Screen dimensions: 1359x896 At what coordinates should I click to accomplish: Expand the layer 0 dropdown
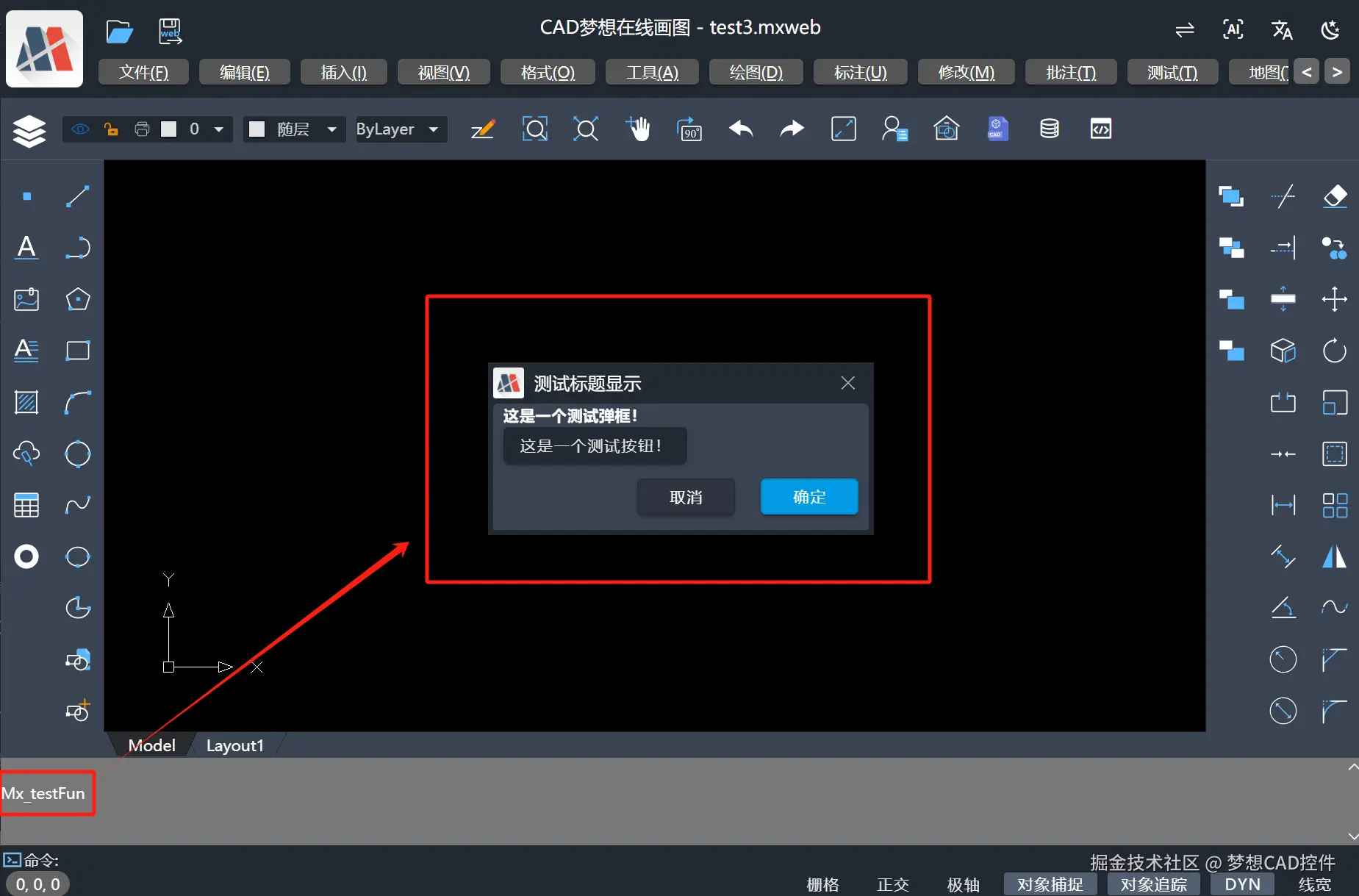pos(218,129)
